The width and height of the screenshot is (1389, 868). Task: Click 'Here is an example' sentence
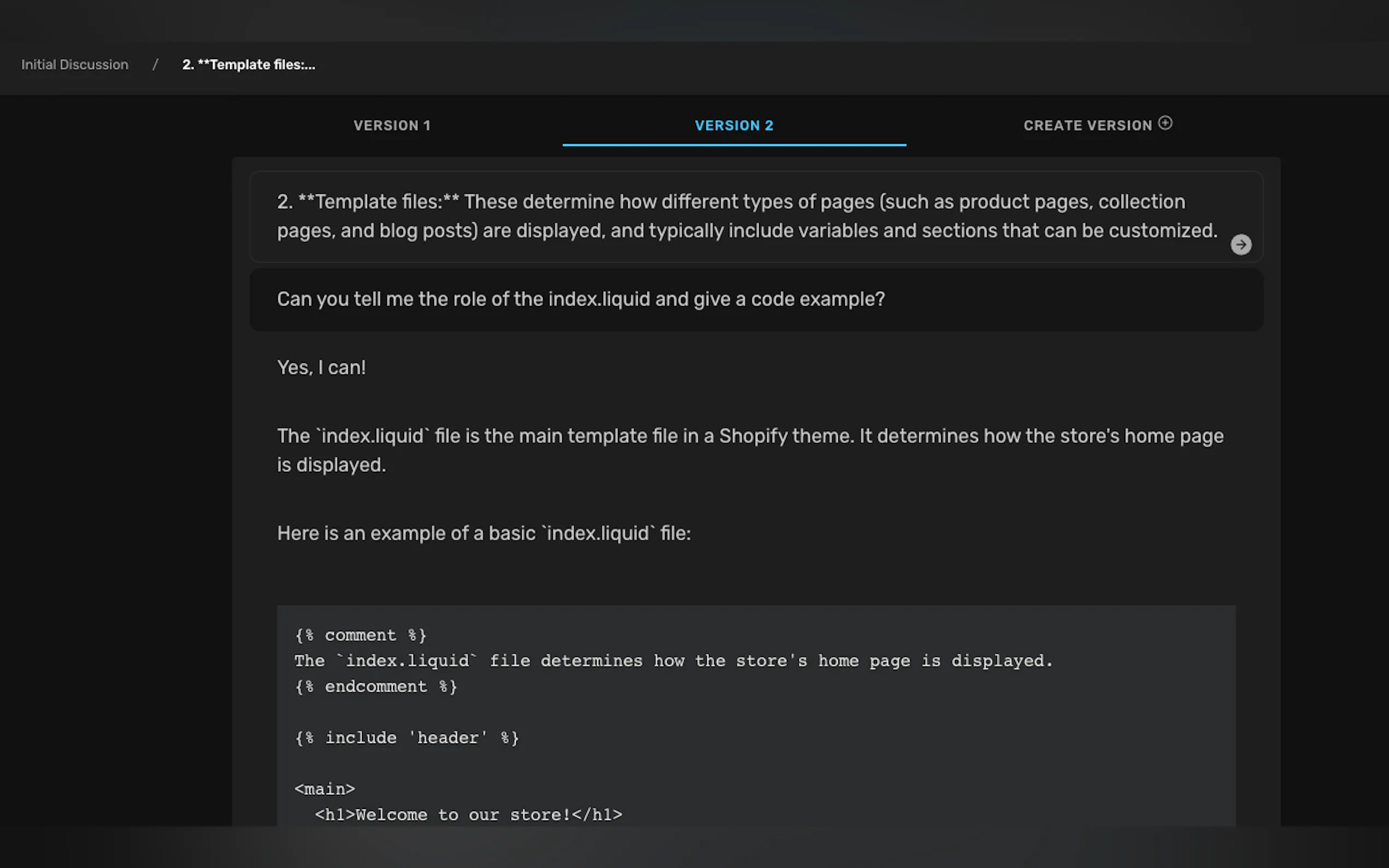tap(483, 533)
